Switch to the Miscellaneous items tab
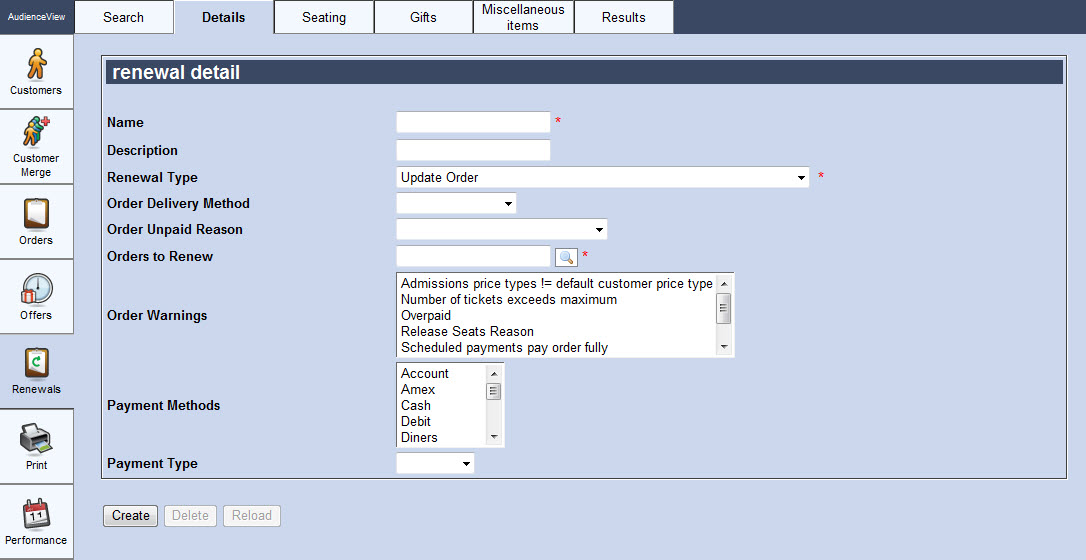 (523, 17)
